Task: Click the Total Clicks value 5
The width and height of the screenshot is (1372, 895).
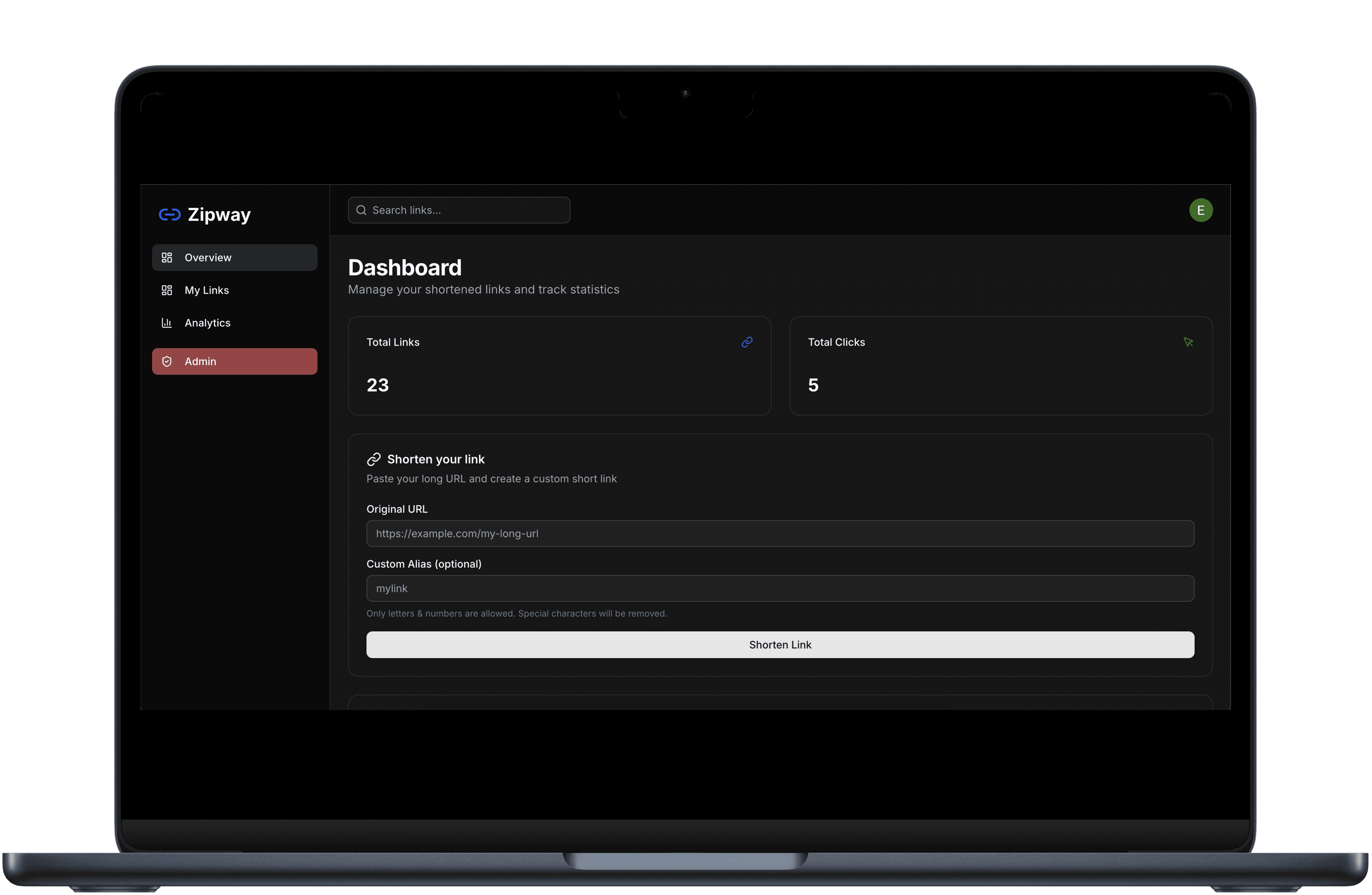Action: (x=813, y=385)
